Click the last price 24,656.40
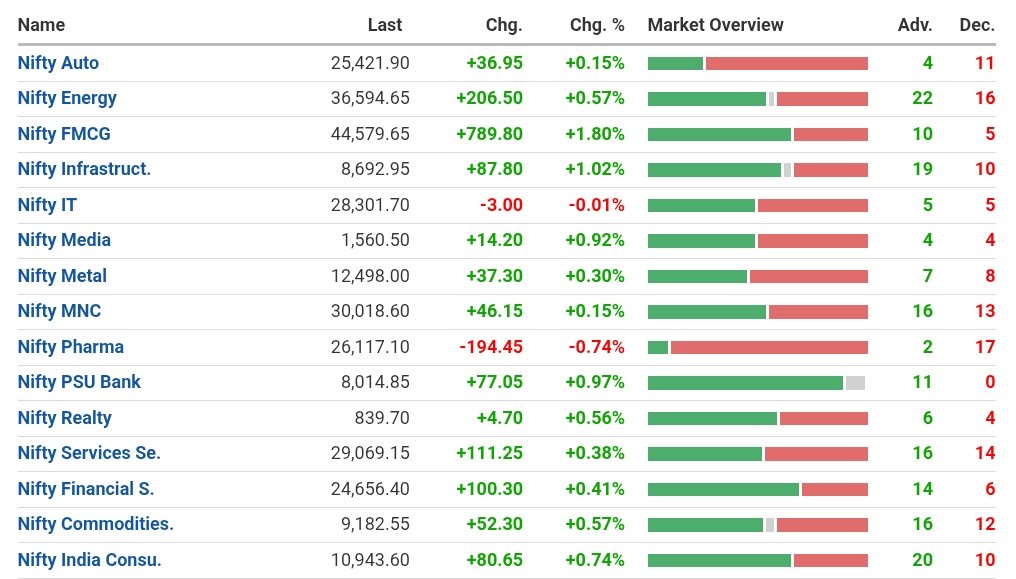The image size is (1016, 579). point(370,488)
